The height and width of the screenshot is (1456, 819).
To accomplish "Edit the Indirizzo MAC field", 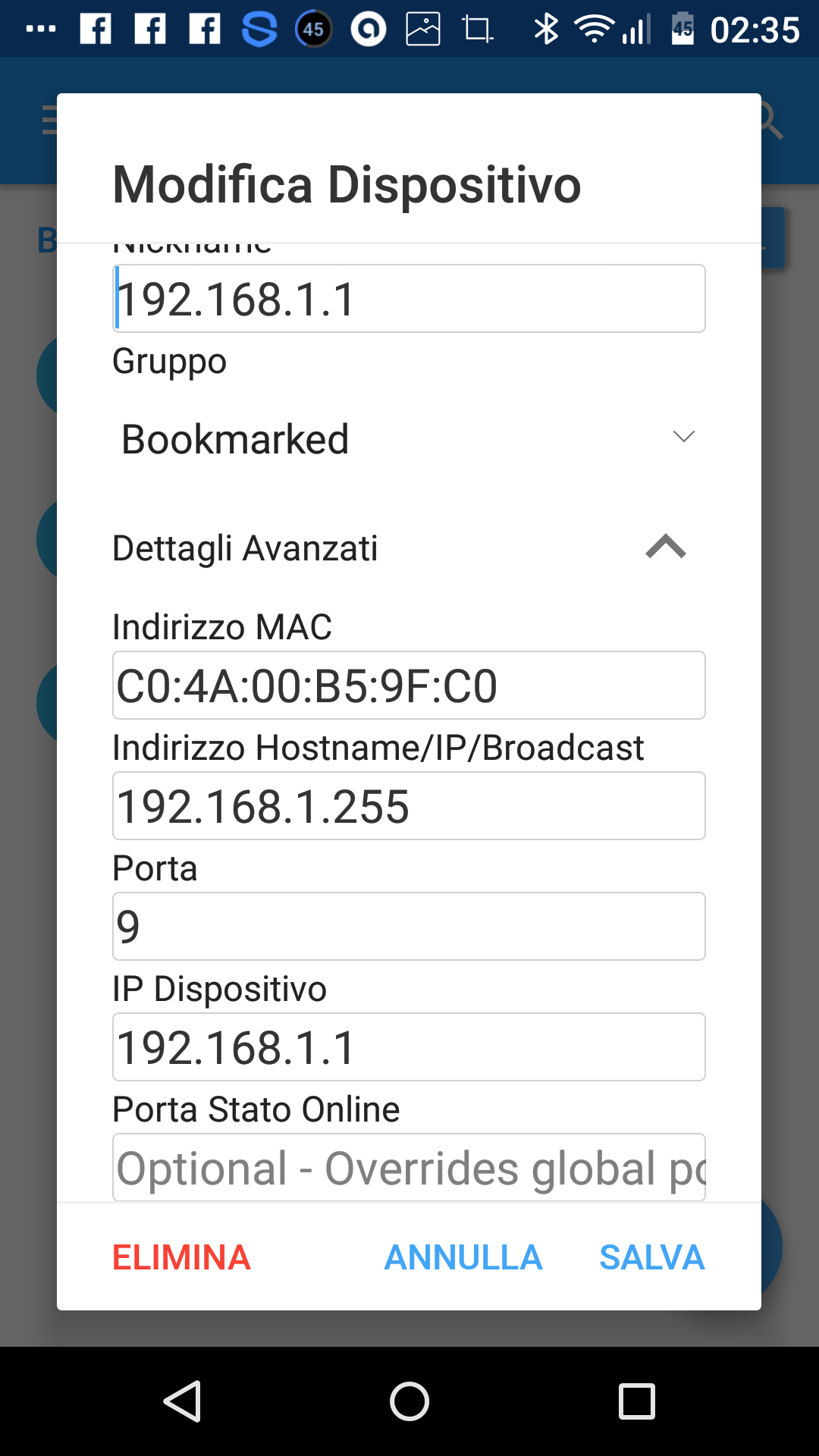I will 409,685.
